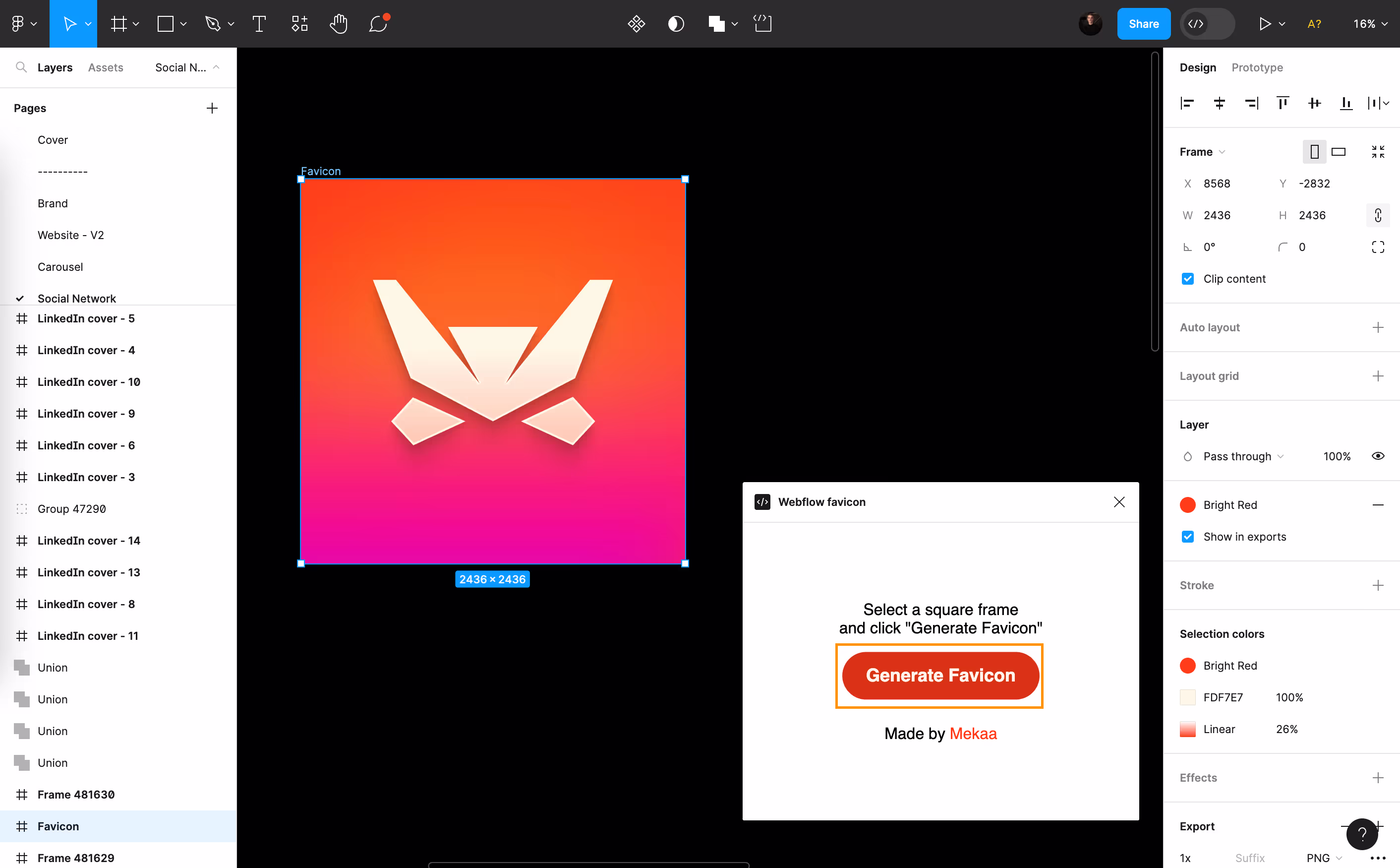Click the Generate Favicon button

(x=940, y=675)
